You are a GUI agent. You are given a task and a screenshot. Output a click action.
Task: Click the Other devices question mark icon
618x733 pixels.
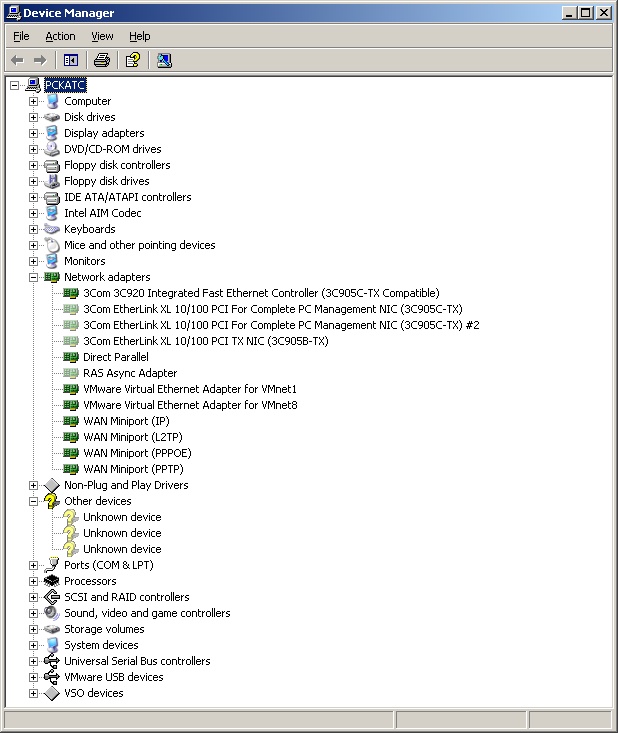[52, 501]
